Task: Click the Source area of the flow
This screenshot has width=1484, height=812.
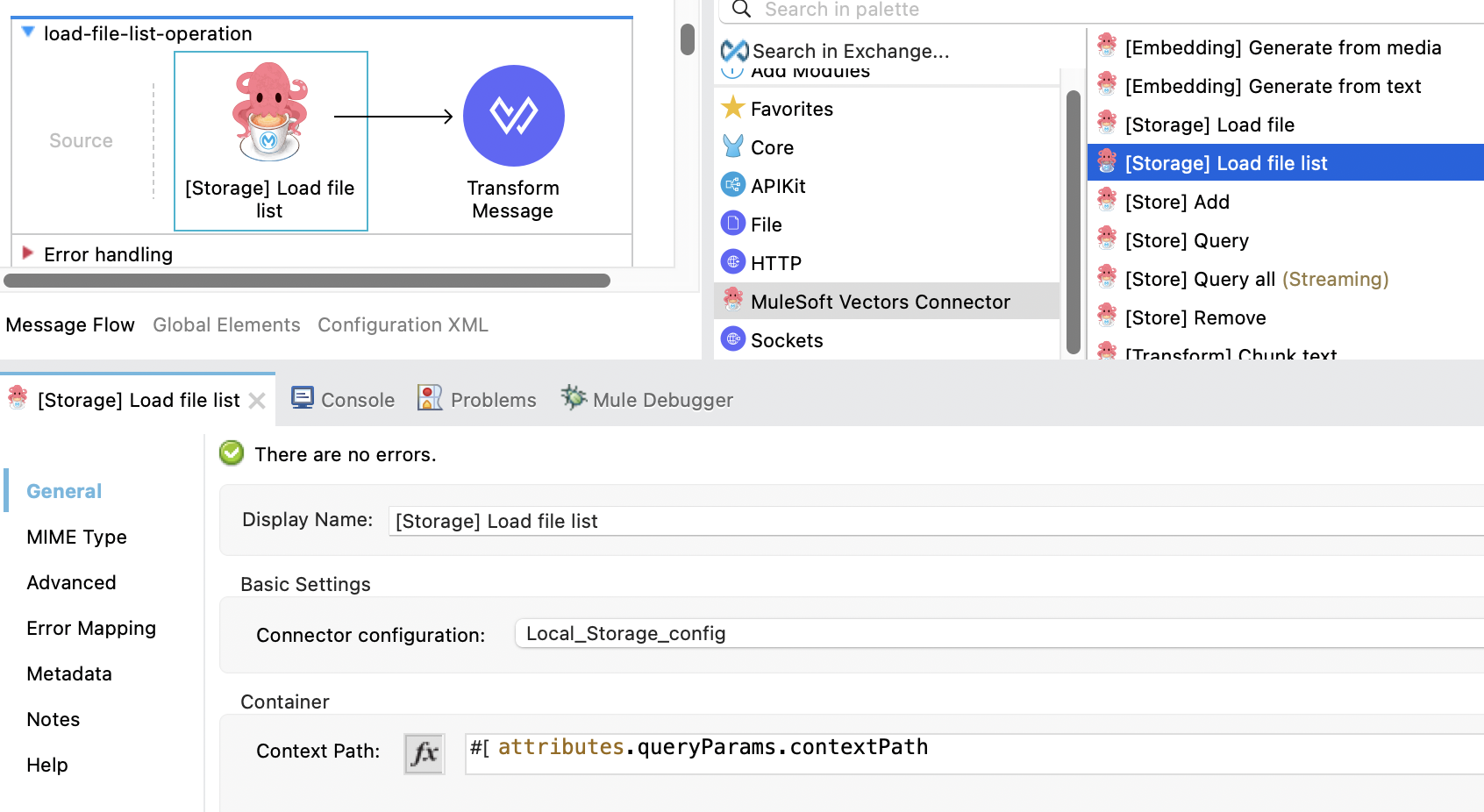Action: tap(81, 140)
